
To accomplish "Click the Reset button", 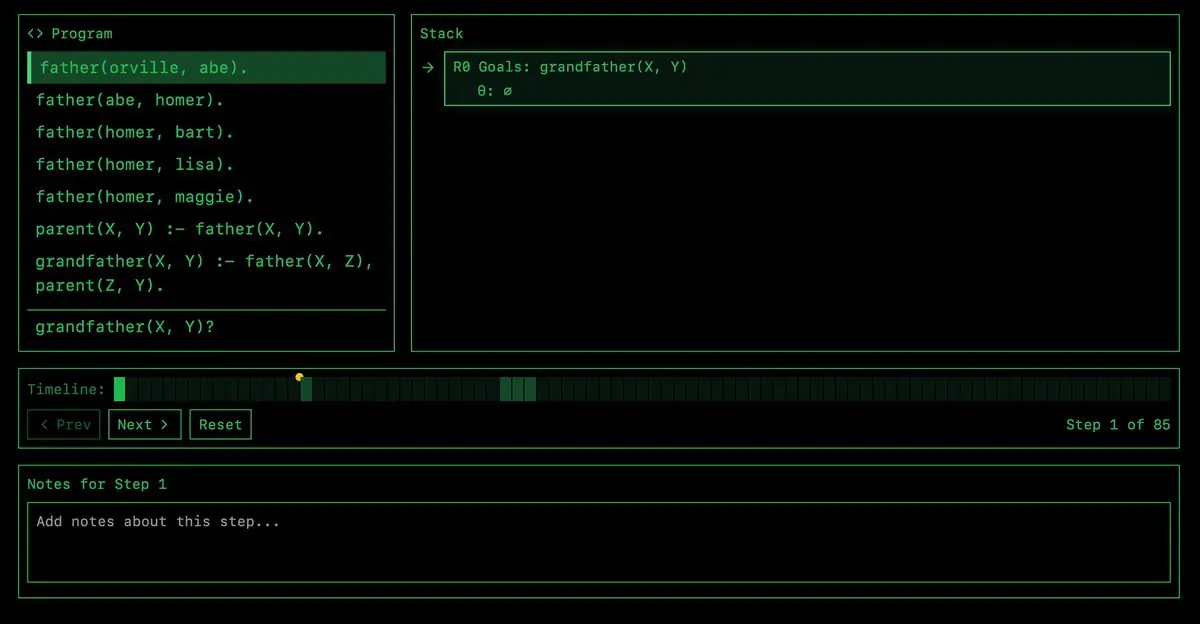I will pos(220,425).
